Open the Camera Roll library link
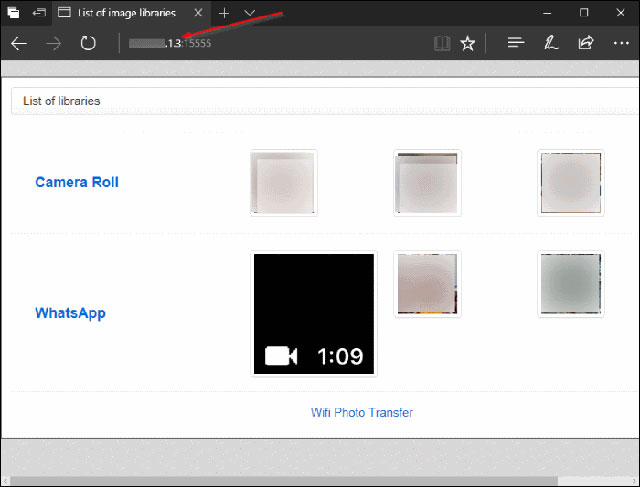 tap(77, 182)
